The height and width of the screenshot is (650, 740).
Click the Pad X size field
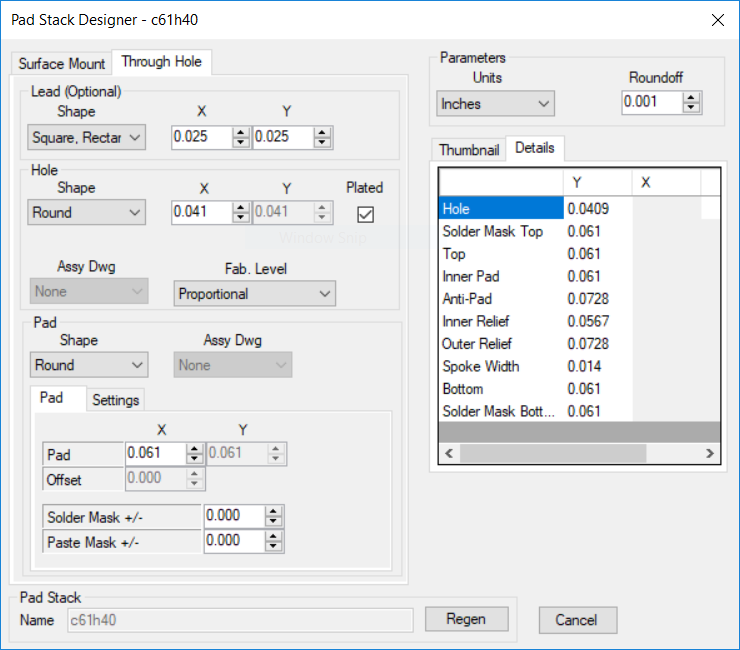click(x=156, y=453)
